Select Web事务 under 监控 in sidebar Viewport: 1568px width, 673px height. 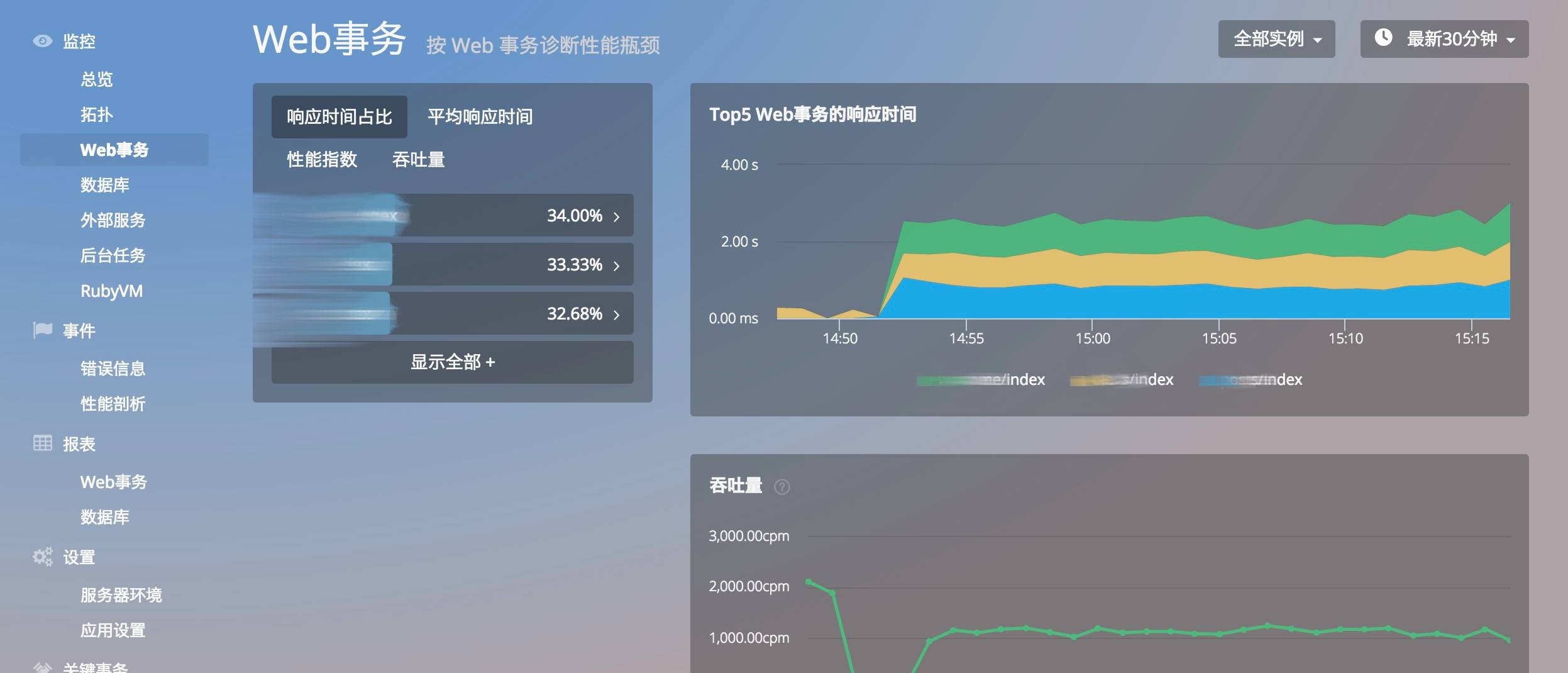pos(114,150)
